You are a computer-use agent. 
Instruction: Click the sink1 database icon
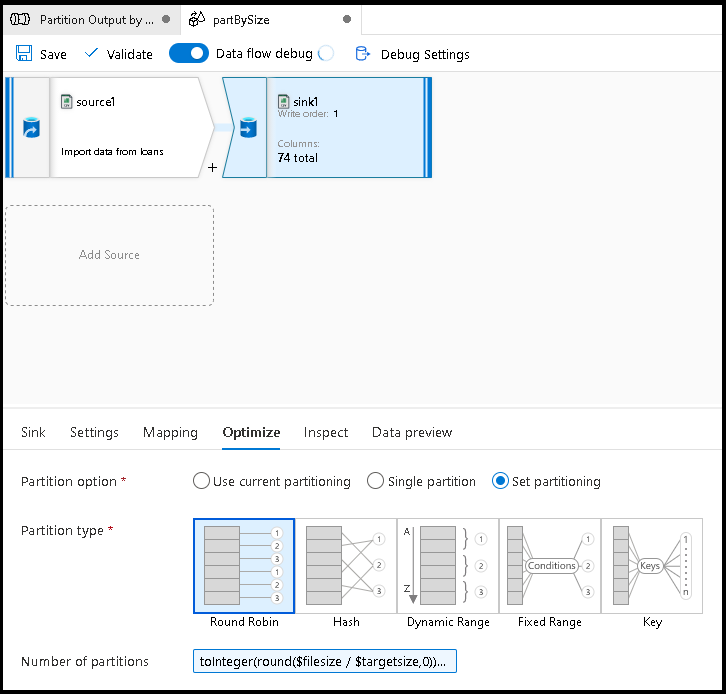pos(245,129)
